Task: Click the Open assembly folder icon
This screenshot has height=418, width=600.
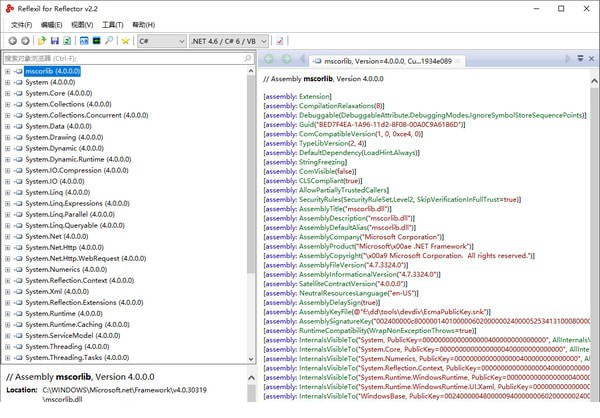Action: click(42, 41)
